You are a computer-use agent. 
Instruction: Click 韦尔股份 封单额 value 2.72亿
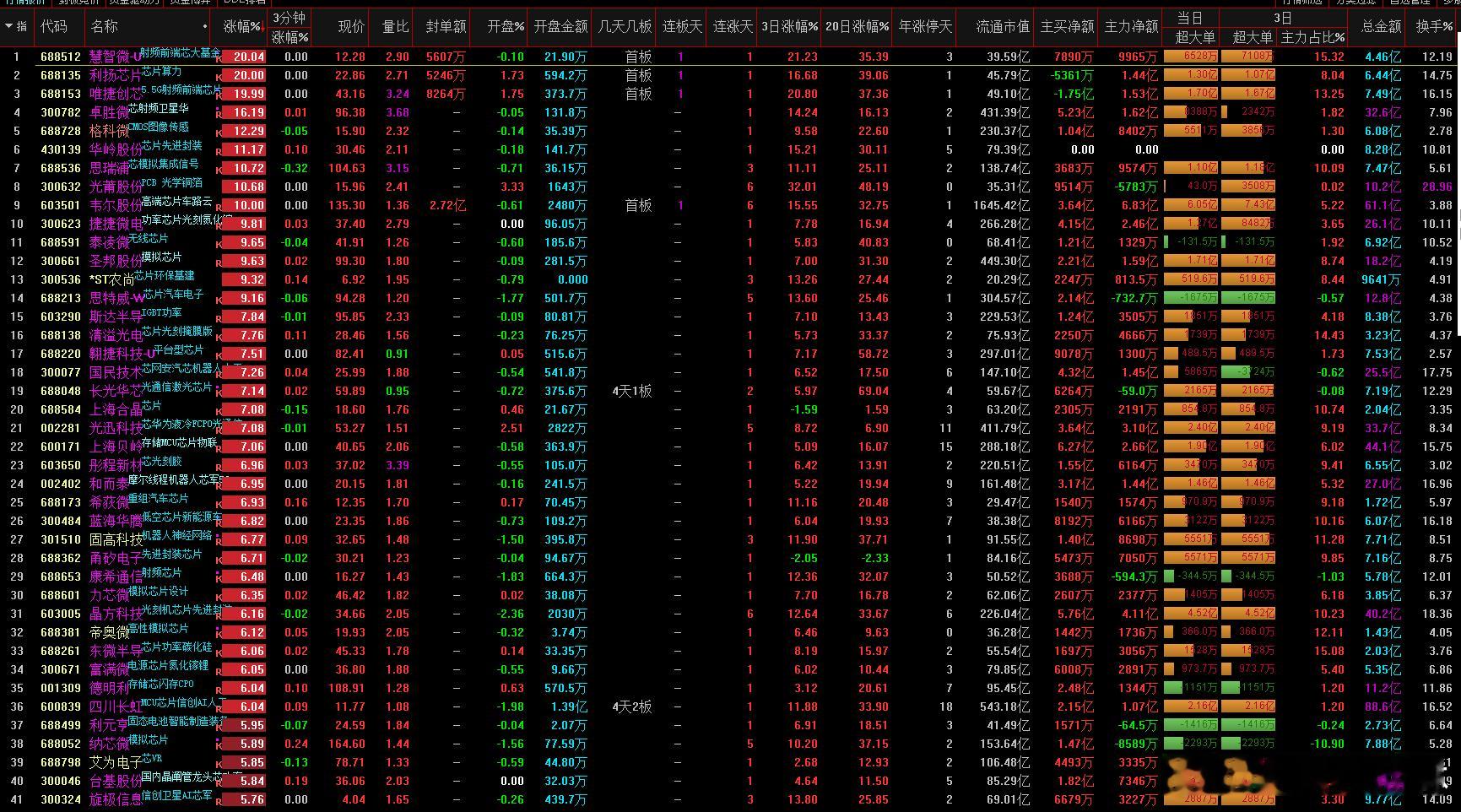tap(447, 205)
